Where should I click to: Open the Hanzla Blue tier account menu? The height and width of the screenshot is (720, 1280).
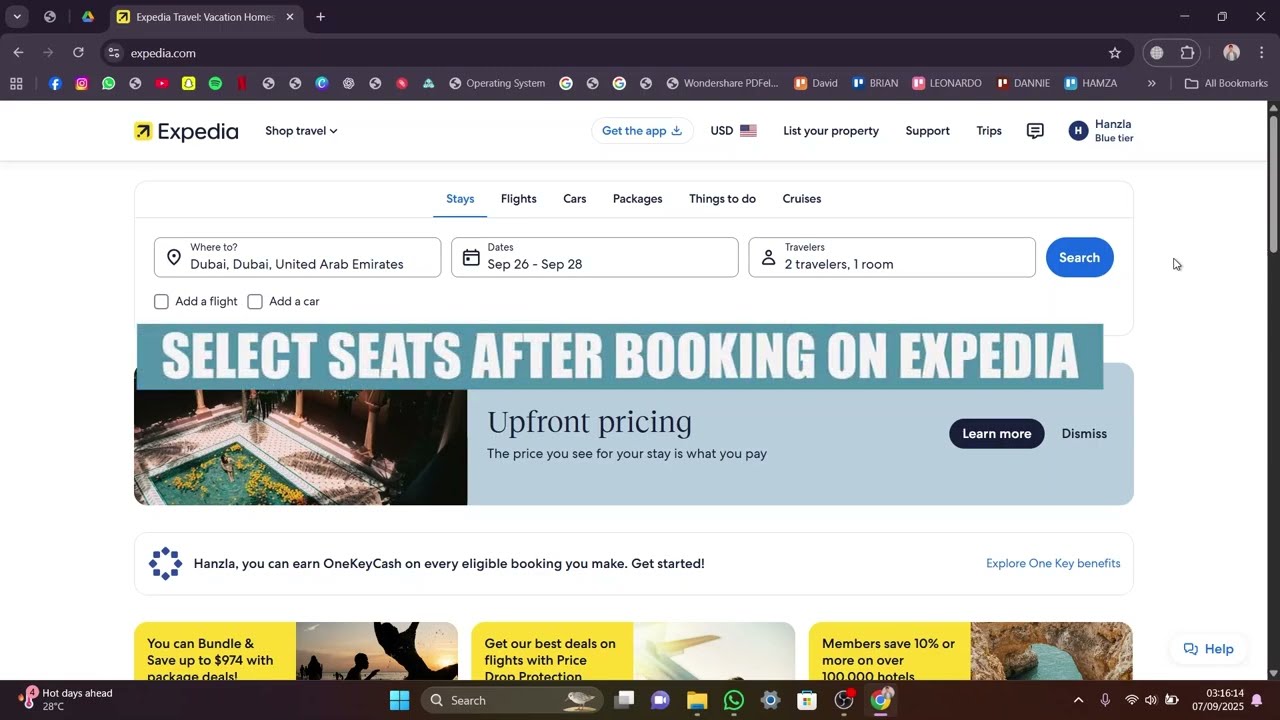click(1101, 131)
